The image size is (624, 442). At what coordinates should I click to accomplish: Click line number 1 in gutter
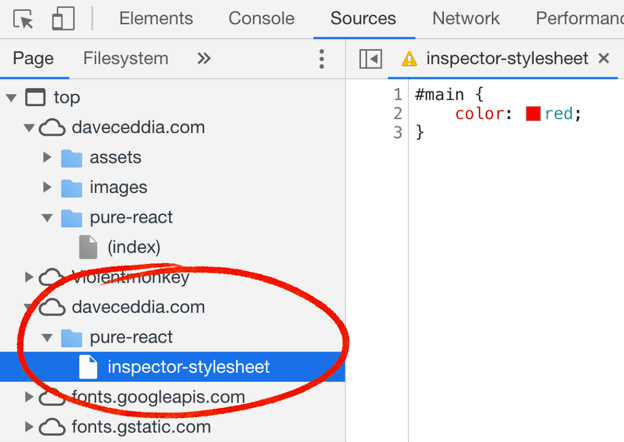pyautogui.click(x=398, y=95)
